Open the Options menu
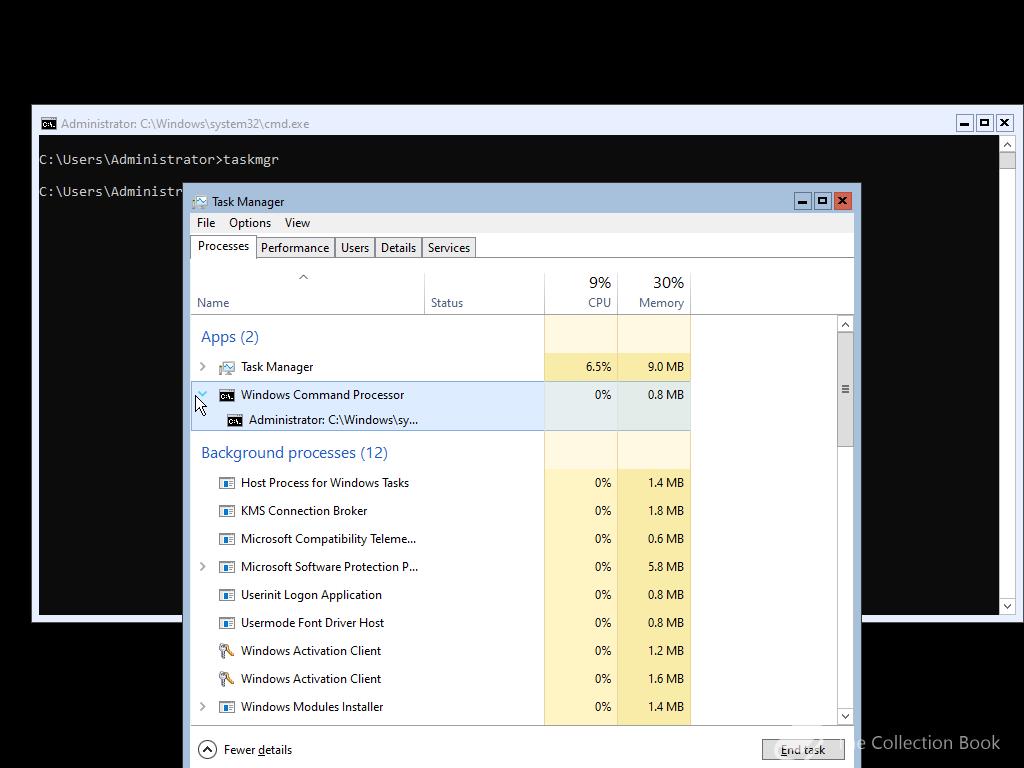The width and height of the screenshot is (1024, 768). [x=249, y=223]
